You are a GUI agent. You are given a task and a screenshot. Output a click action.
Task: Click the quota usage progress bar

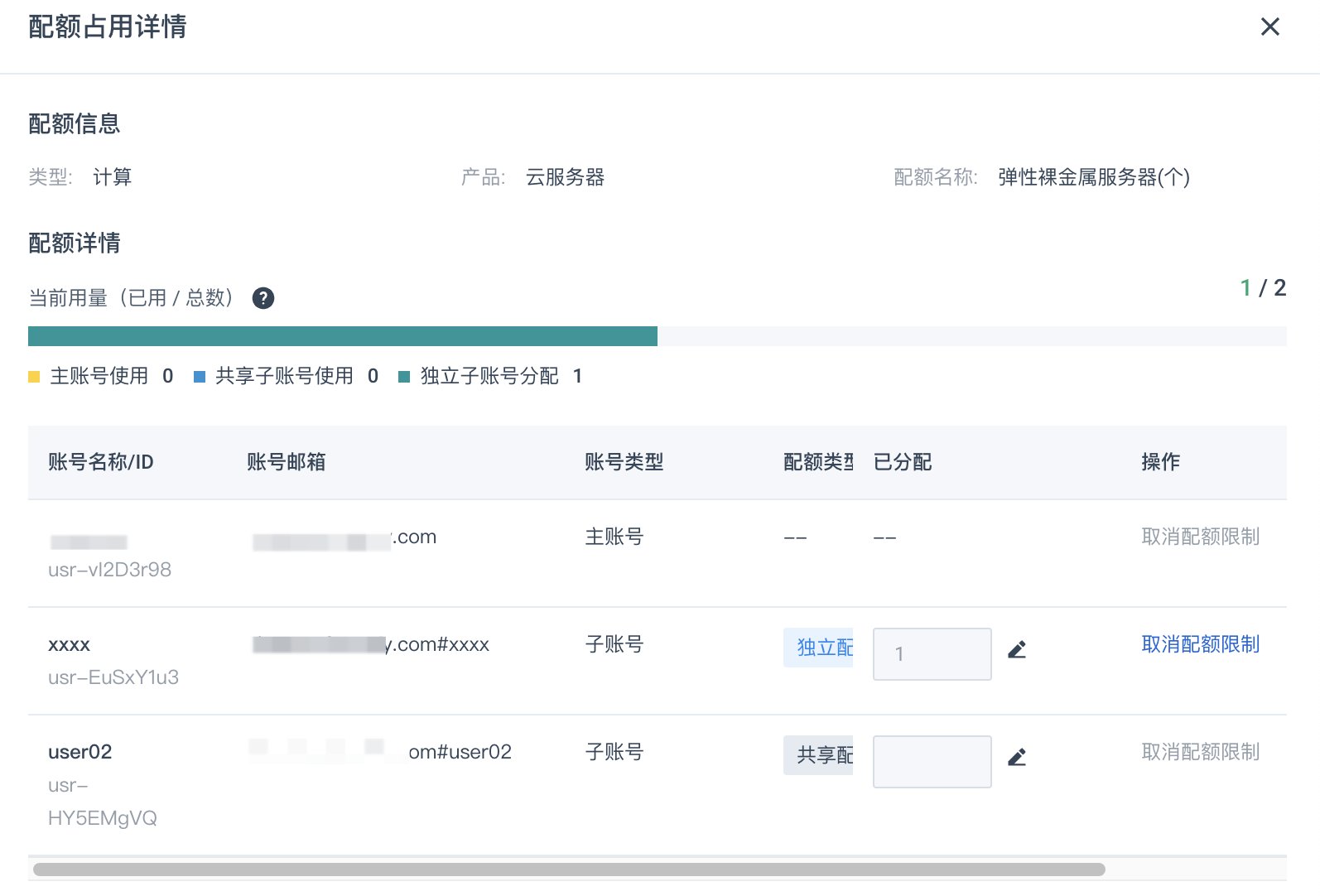pyautogui.click(x=656, y=336)
